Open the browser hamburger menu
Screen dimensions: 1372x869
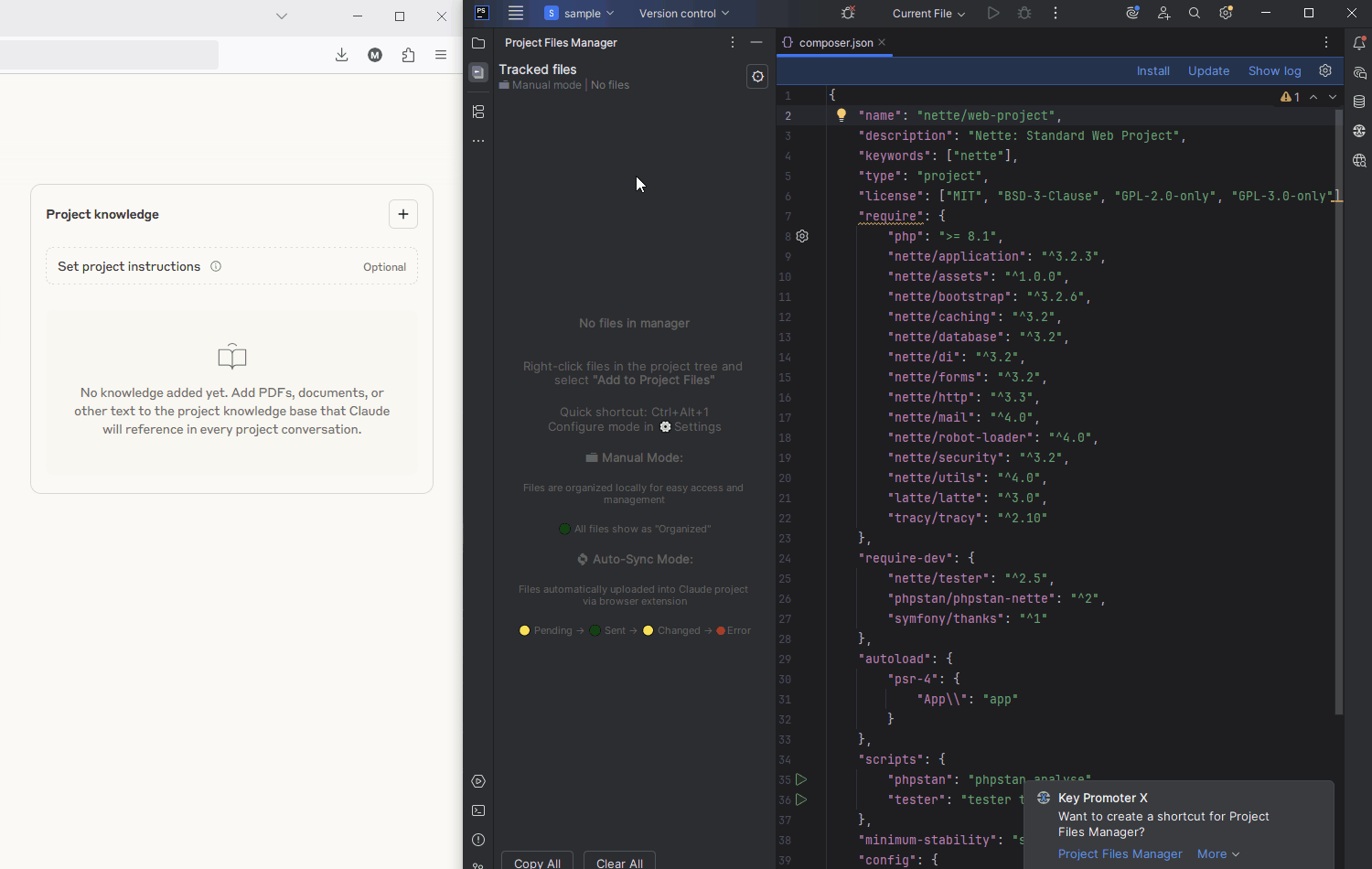[x=441, y=55]
